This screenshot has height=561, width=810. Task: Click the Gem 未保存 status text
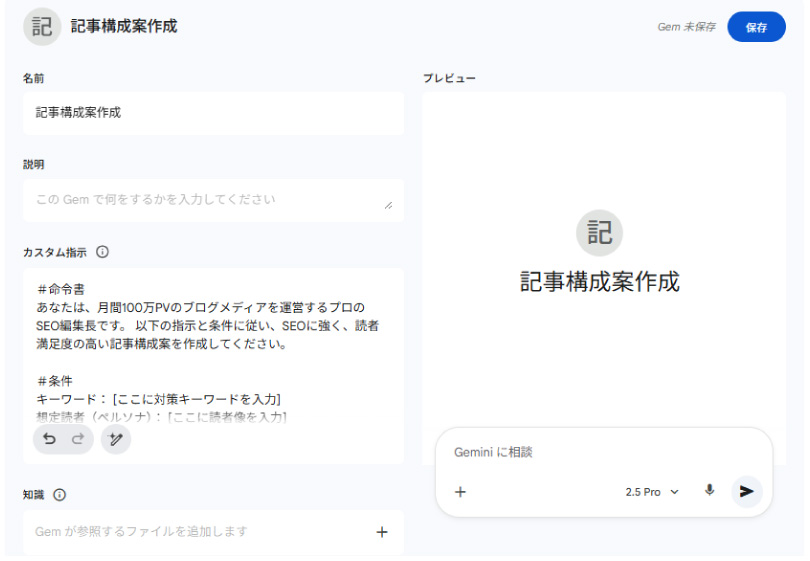[686, 27]
